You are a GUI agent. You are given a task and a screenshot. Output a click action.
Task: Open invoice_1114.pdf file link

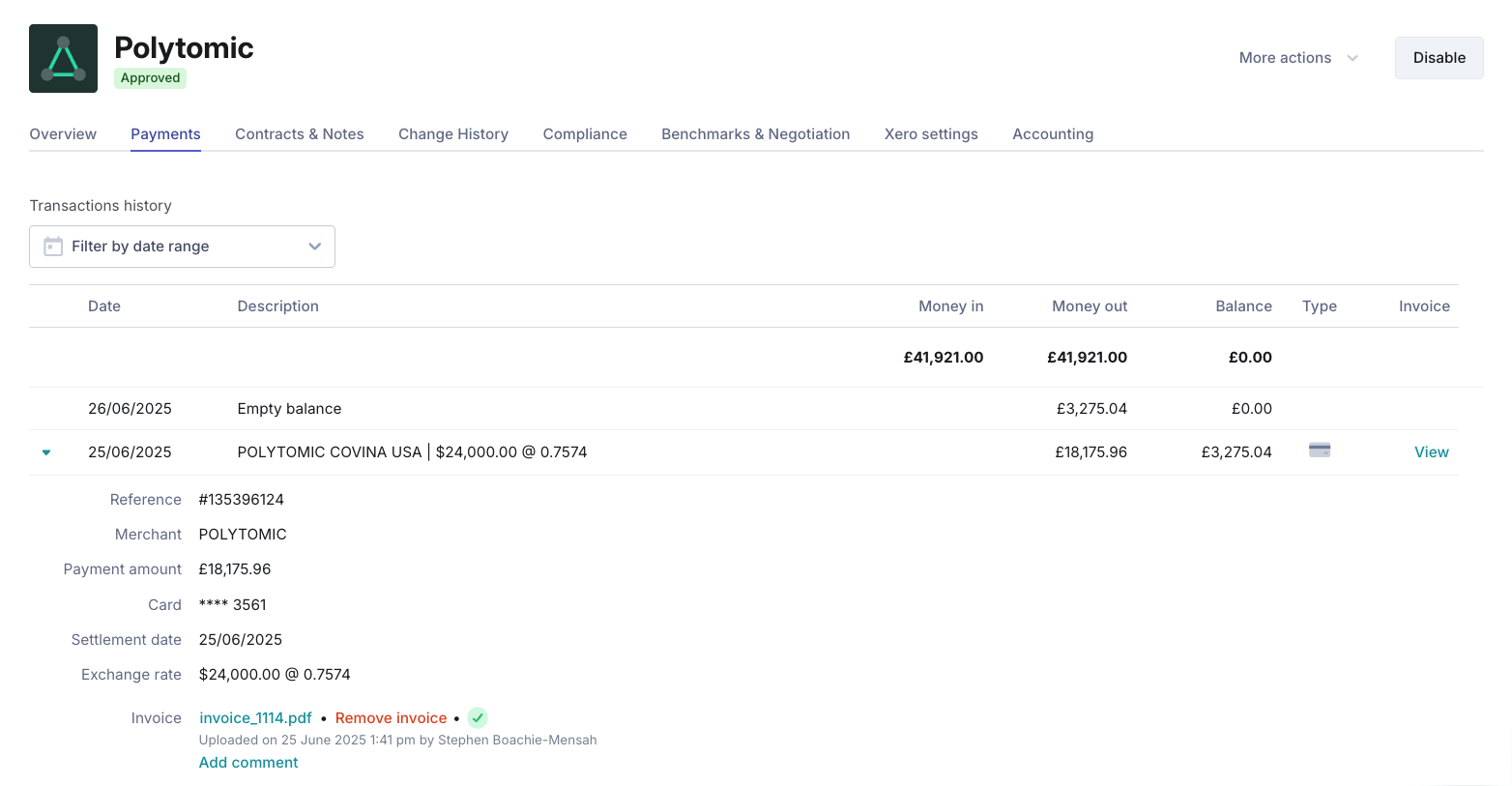coord(255,717)
